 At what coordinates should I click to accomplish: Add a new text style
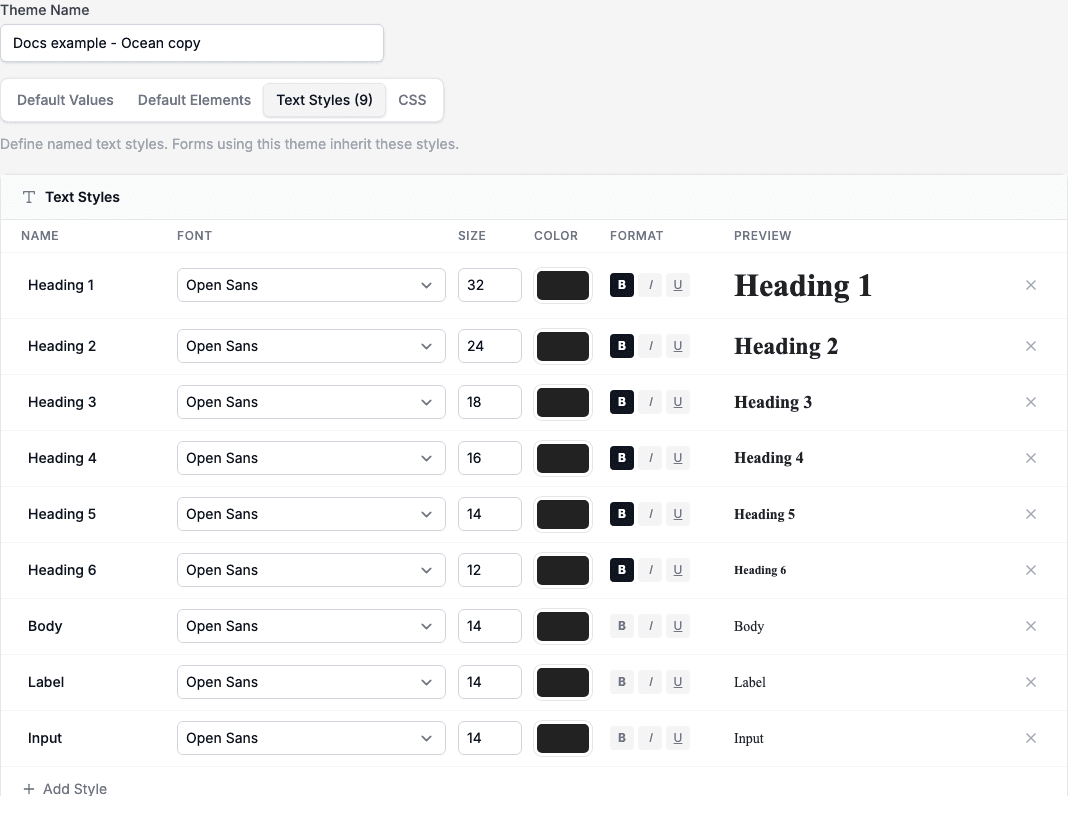pos(65,789)
